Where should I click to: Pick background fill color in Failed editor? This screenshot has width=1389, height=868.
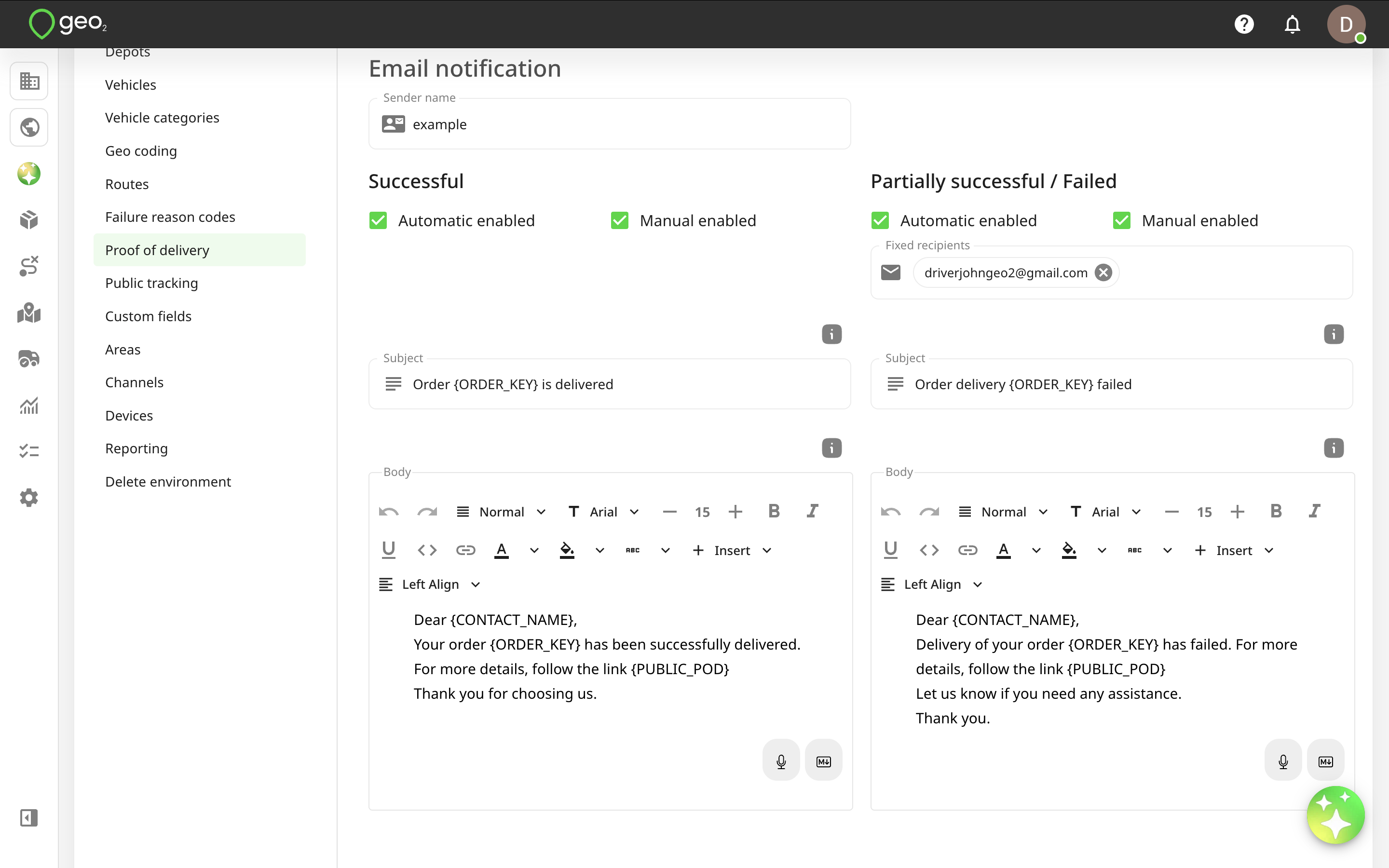point(1069,550)
